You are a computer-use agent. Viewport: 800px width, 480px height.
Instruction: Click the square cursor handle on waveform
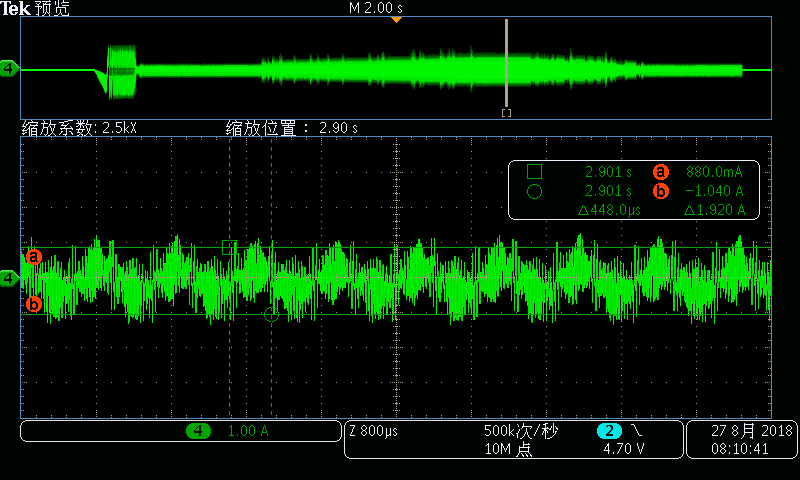pos(229,247)
